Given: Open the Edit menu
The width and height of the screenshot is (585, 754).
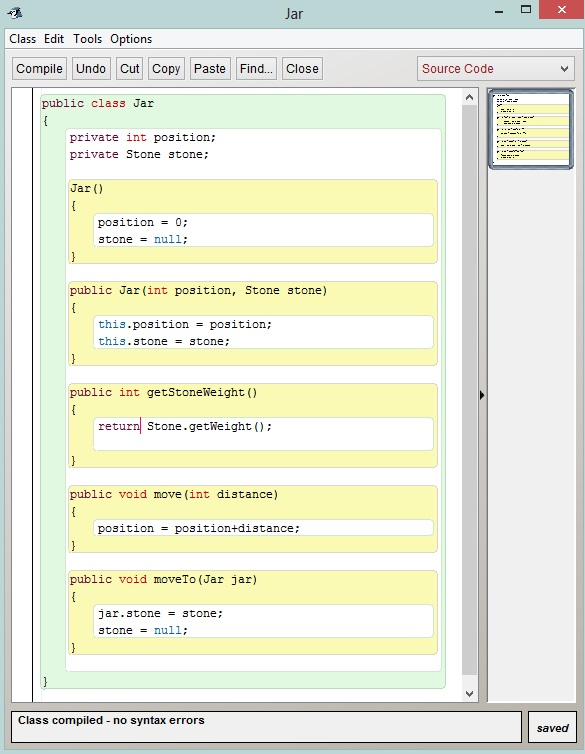Looking at the screenshot, I should pyautogui.click(x=54, y=39).
